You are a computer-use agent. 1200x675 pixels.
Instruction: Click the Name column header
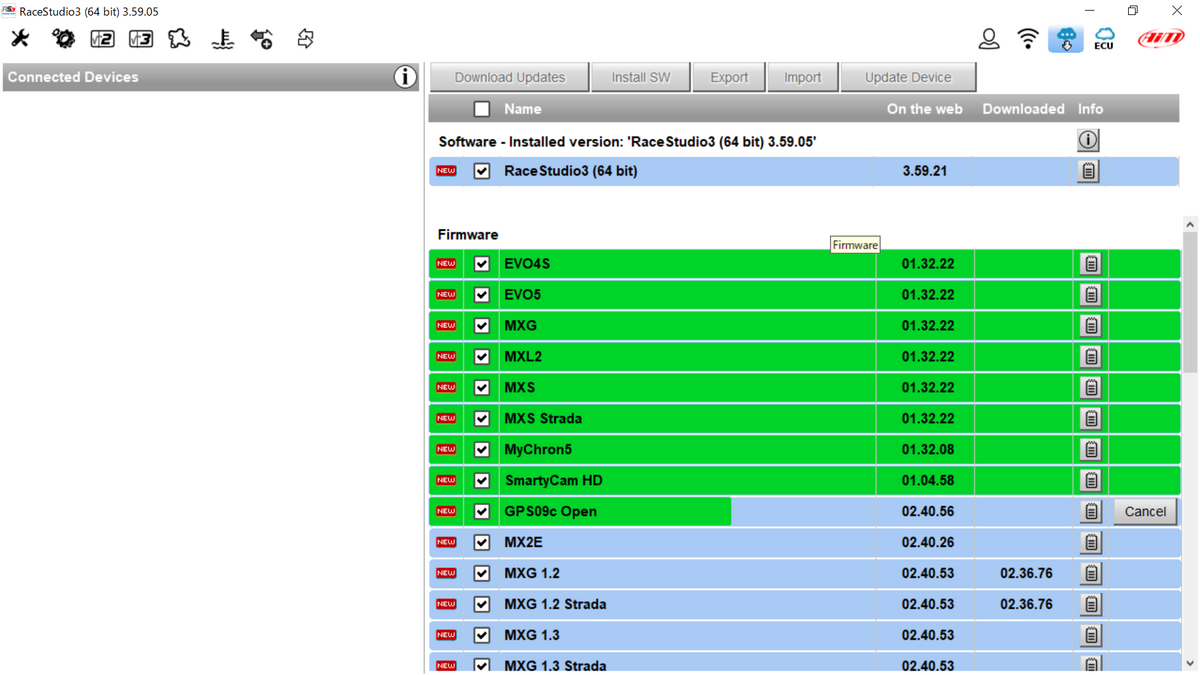[523, 109]
